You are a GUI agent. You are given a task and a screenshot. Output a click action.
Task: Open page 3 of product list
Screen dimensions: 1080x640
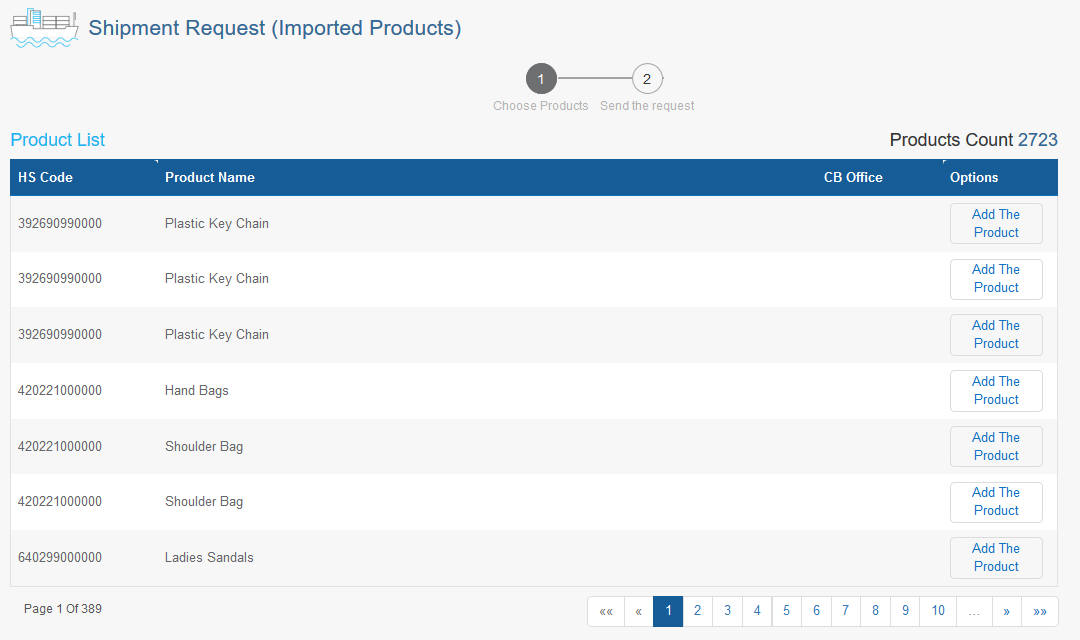coord(727,611)
